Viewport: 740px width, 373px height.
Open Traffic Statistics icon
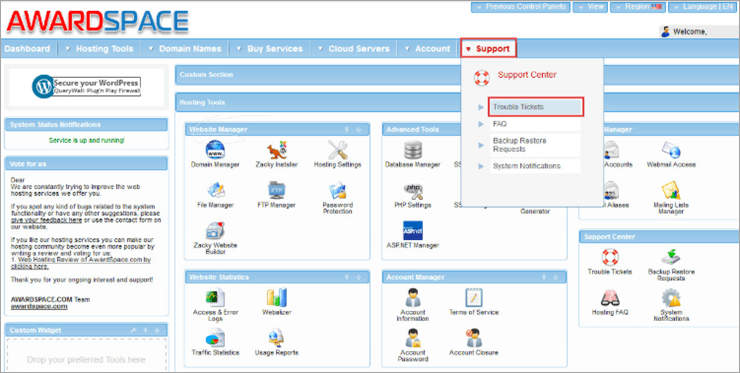215,338
